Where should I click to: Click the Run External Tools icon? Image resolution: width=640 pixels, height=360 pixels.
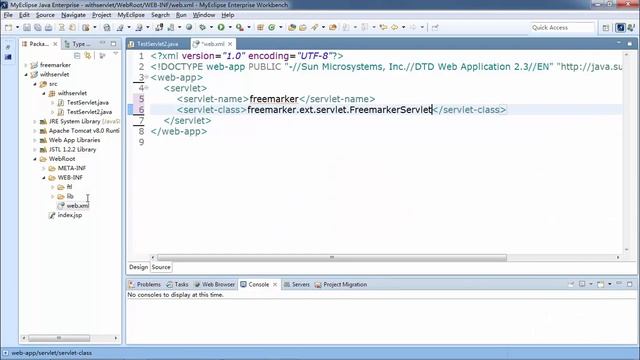coord(240,27)
